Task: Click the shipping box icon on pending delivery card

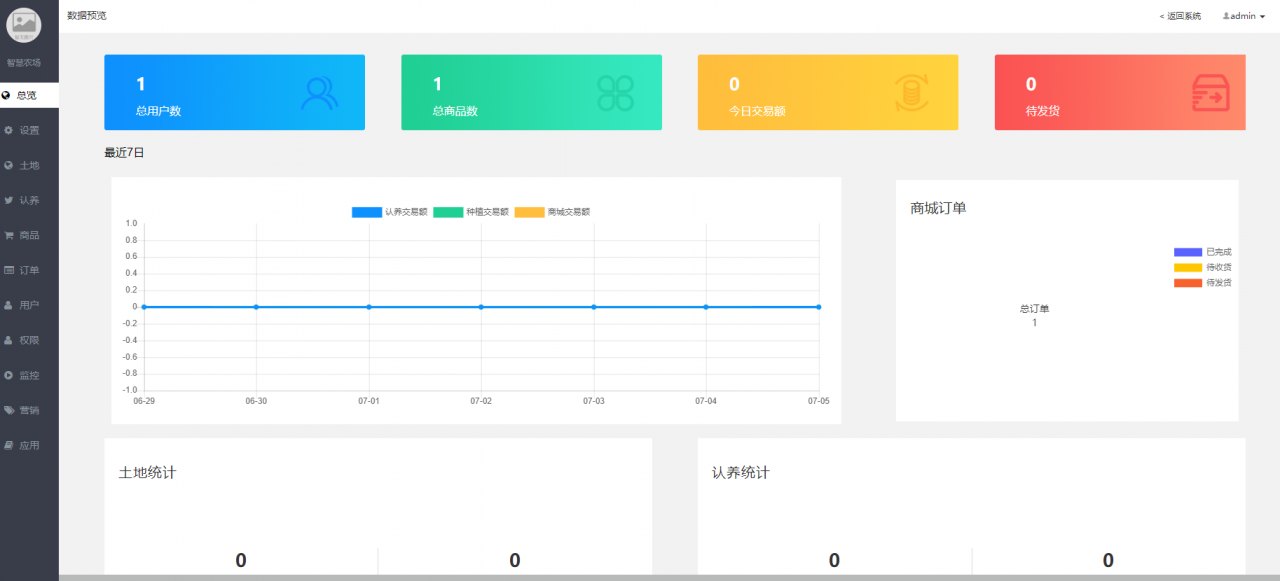Action: pos(1210,93)
